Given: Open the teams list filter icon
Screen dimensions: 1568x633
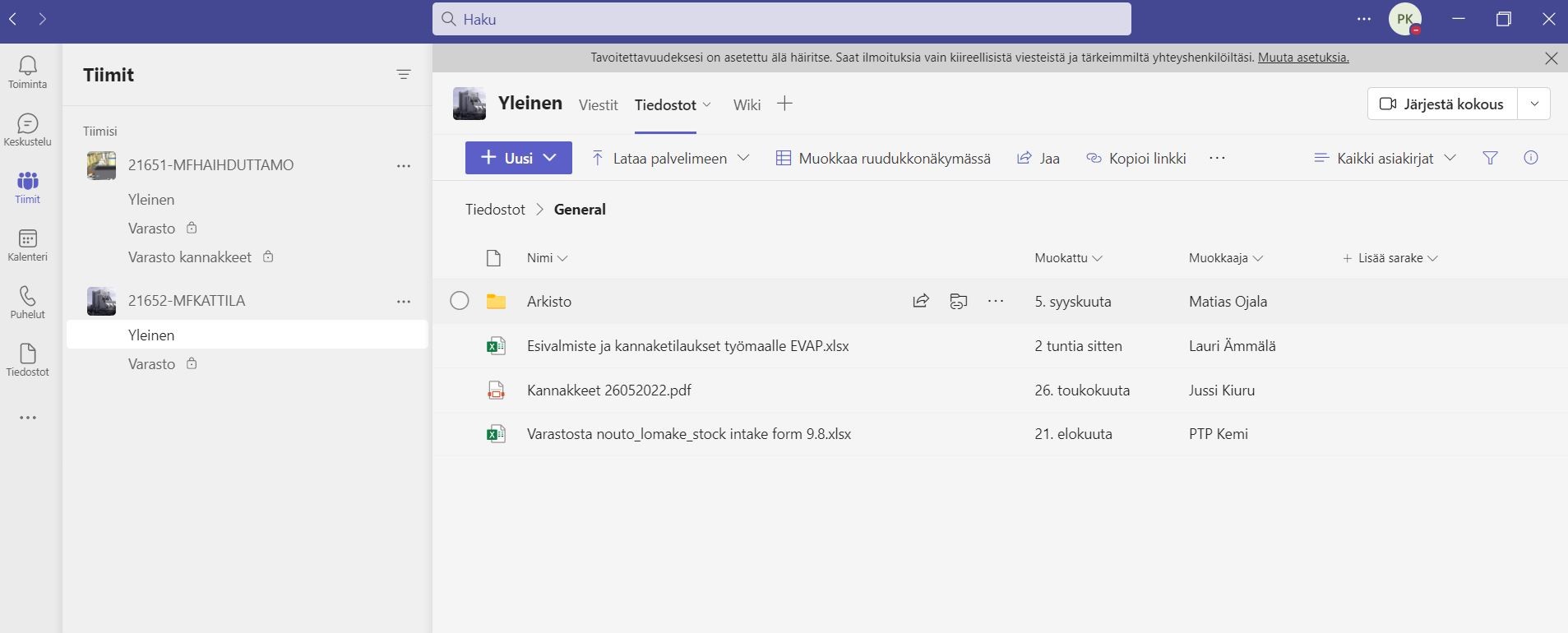Looking at the screenshot, I should click(404, 75).
